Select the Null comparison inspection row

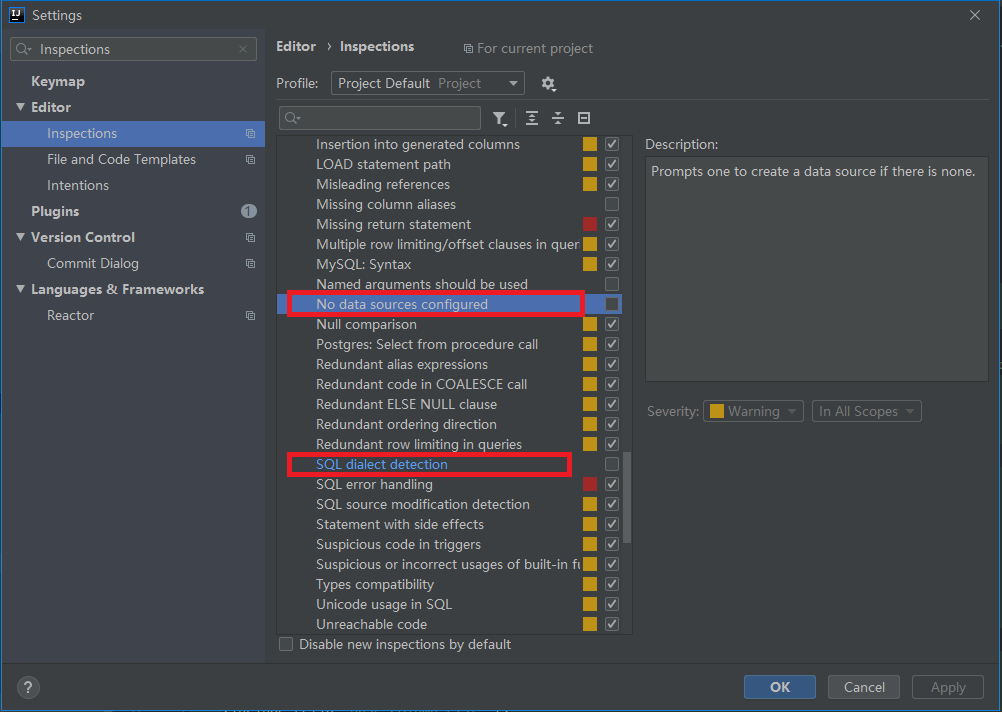[x=449, y=325]
